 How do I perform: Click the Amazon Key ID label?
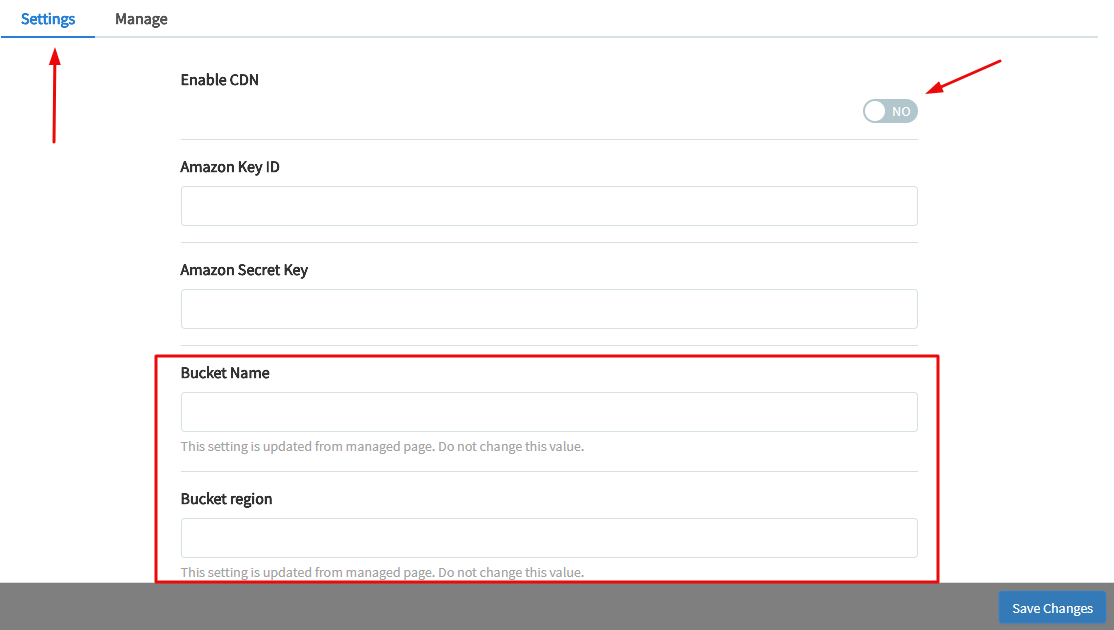(230, 167)
